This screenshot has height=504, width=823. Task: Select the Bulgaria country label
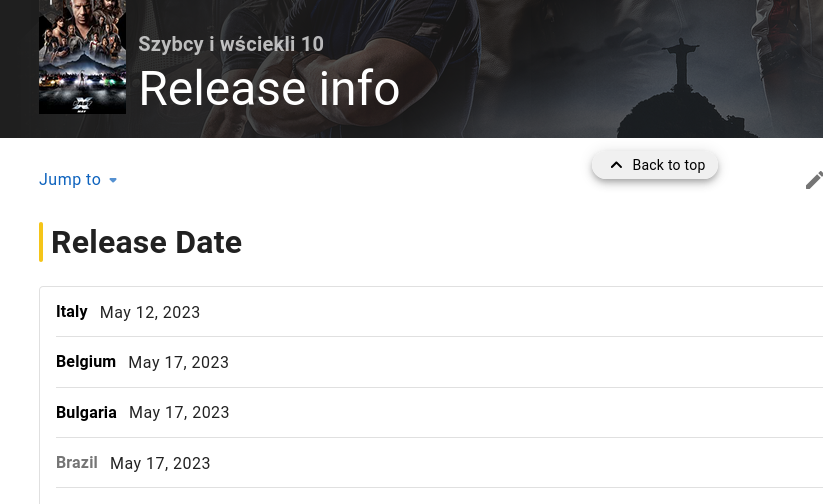[86, 412]
